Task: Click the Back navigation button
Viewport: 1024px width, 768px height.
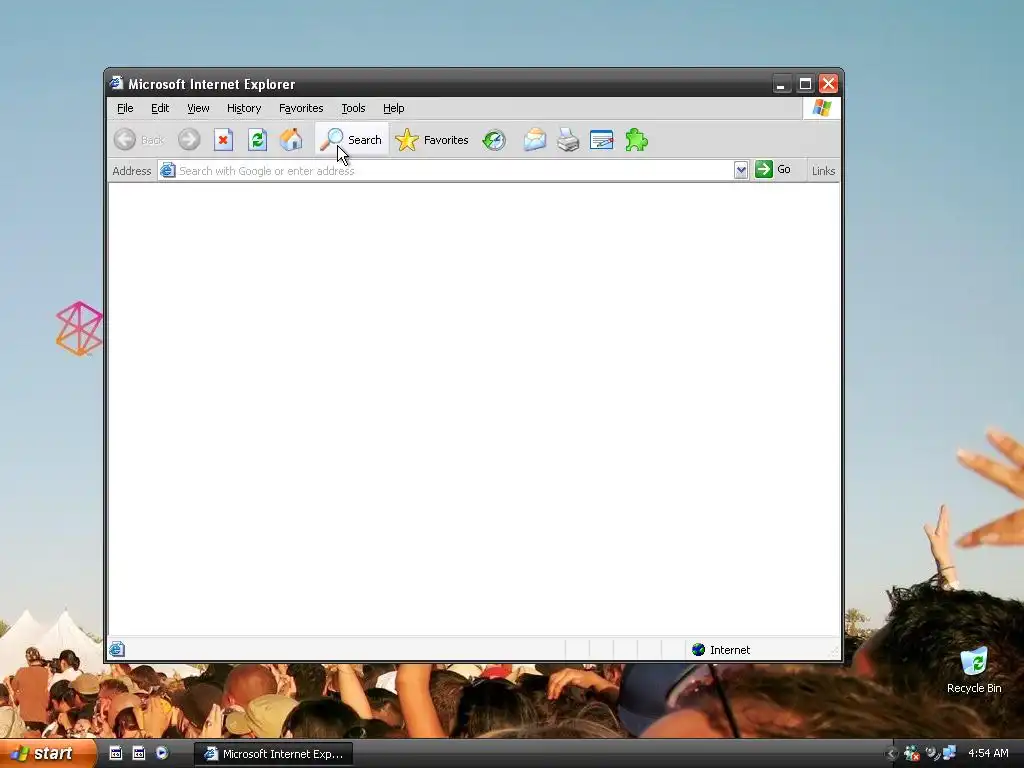Action: pyautogui.click(x=138, y=140)
